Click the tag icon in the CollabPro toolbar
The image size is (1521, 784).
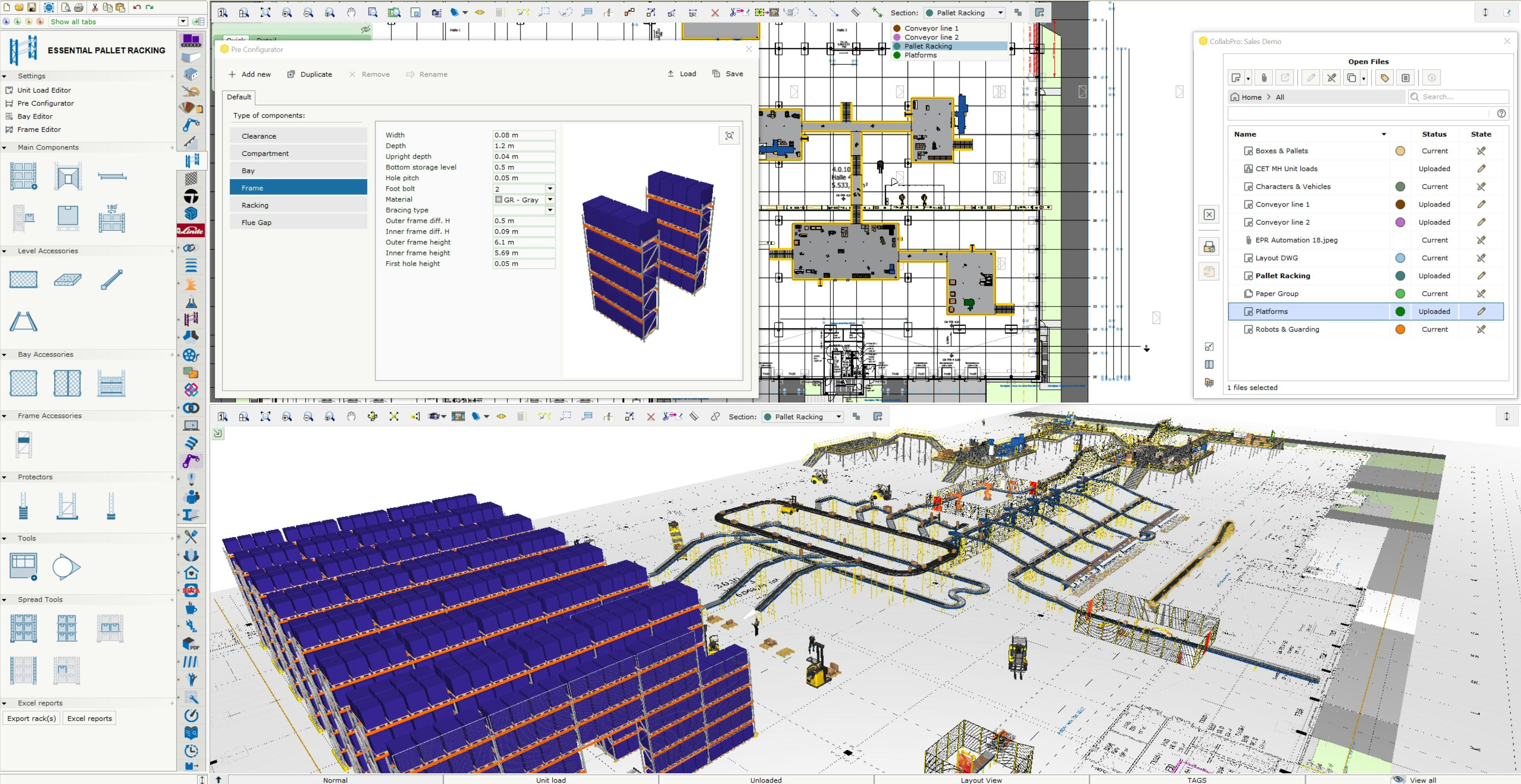click(1384, 77)
